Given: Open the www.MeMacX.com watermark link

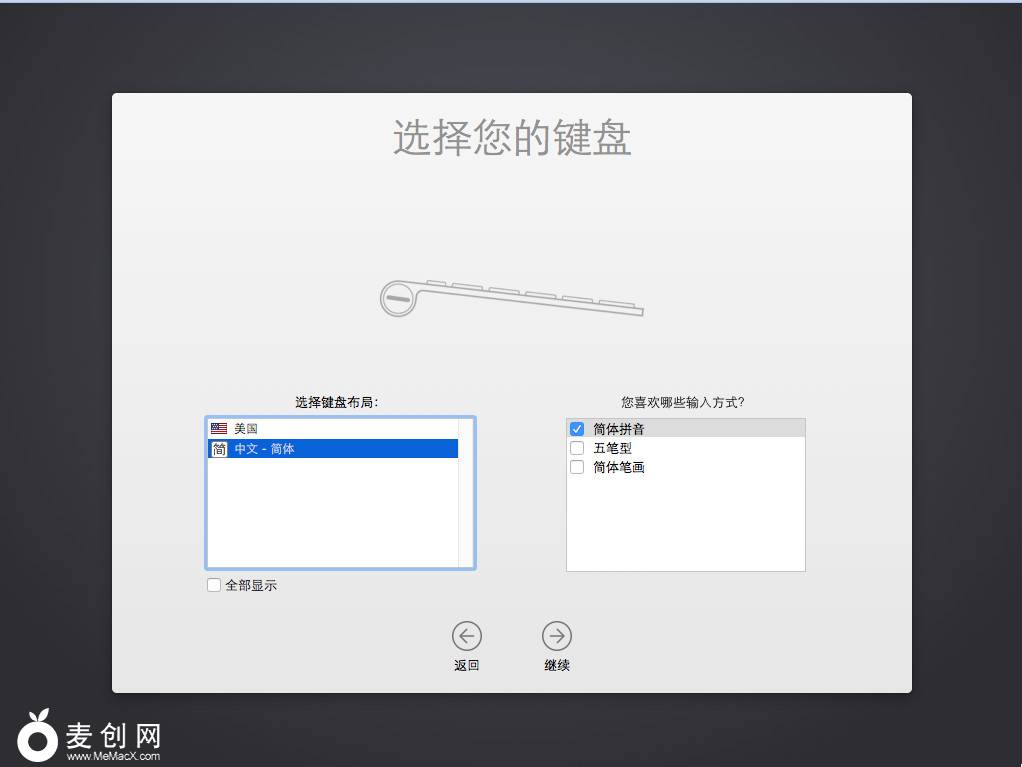Looking at the screenshot, I should 113,757.
